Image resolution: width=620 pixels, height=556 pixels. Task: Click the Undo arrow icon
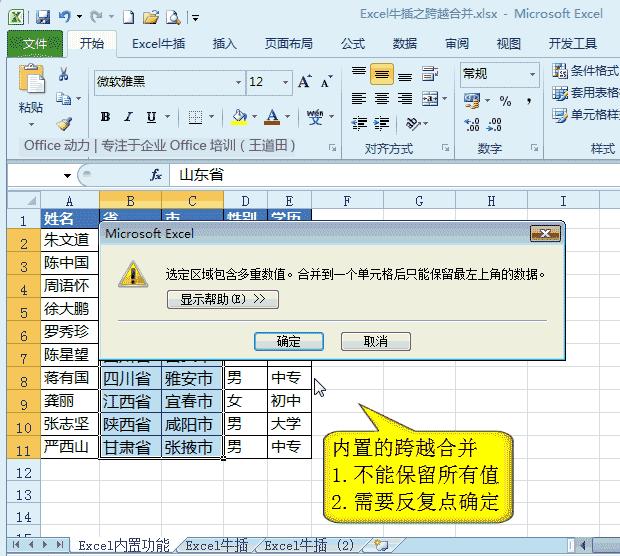click(64, 17)
